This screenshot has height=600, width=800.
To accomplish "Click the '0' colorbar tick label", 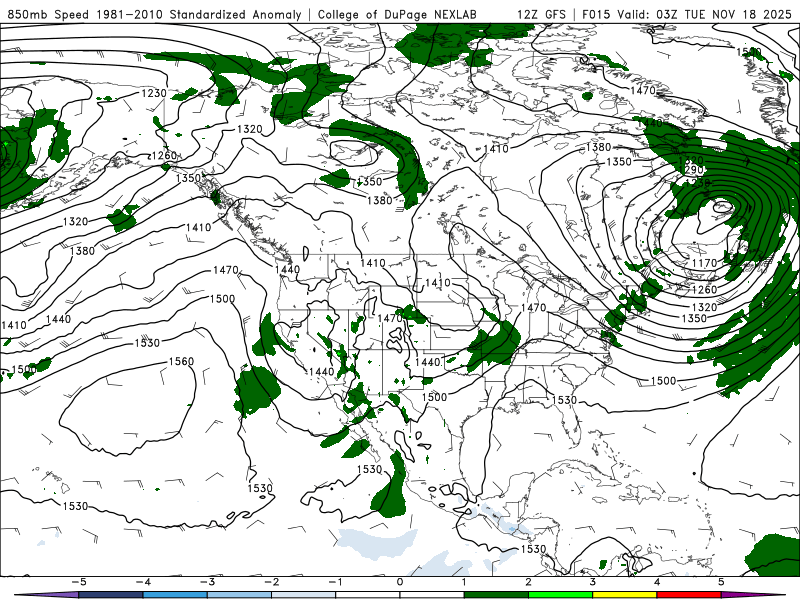I will [399, 582].
